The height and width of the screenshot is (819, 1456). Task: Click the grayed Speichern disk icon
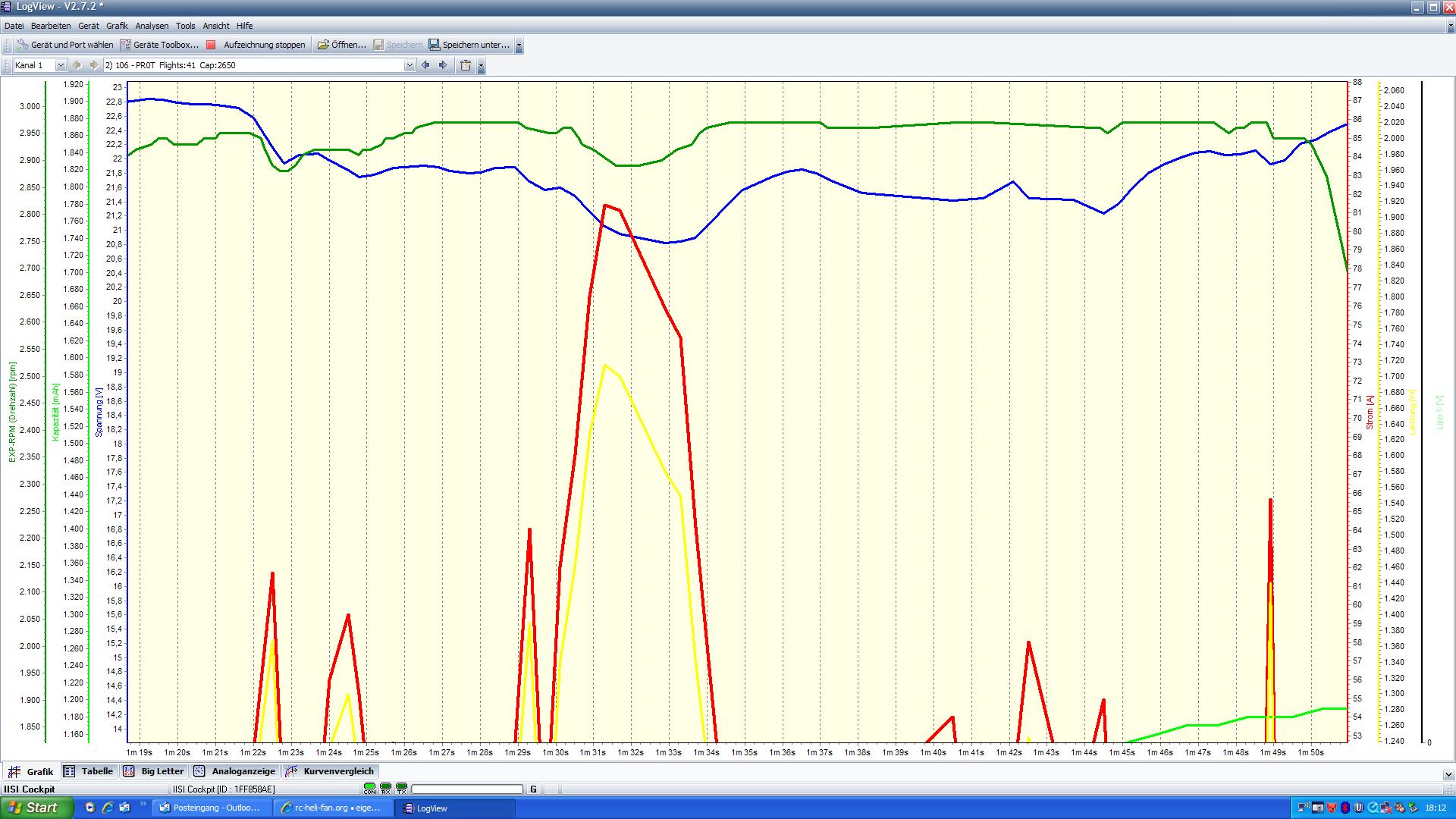click(378, 45)
